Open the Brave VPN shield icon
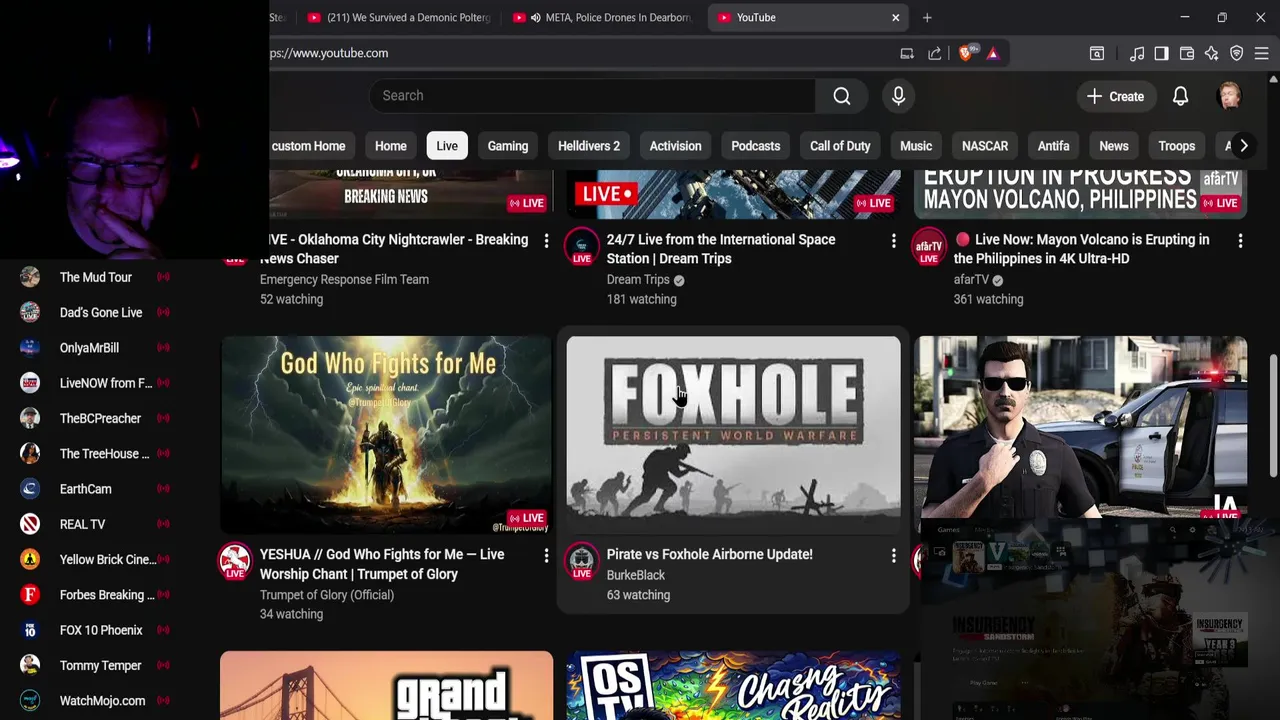The height and width of the screenshot is (720, 1280). [x=1237, y=53]
